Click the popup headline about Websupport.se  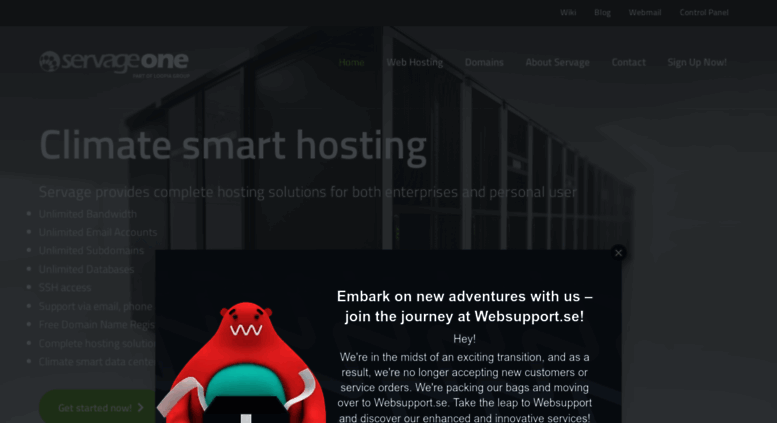(464, 306)
